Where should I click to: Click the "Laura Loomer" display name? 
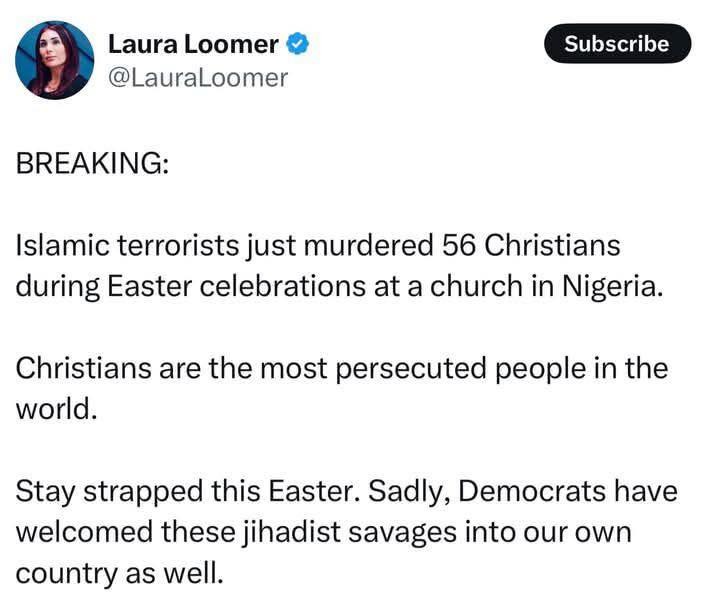[193, 45]
